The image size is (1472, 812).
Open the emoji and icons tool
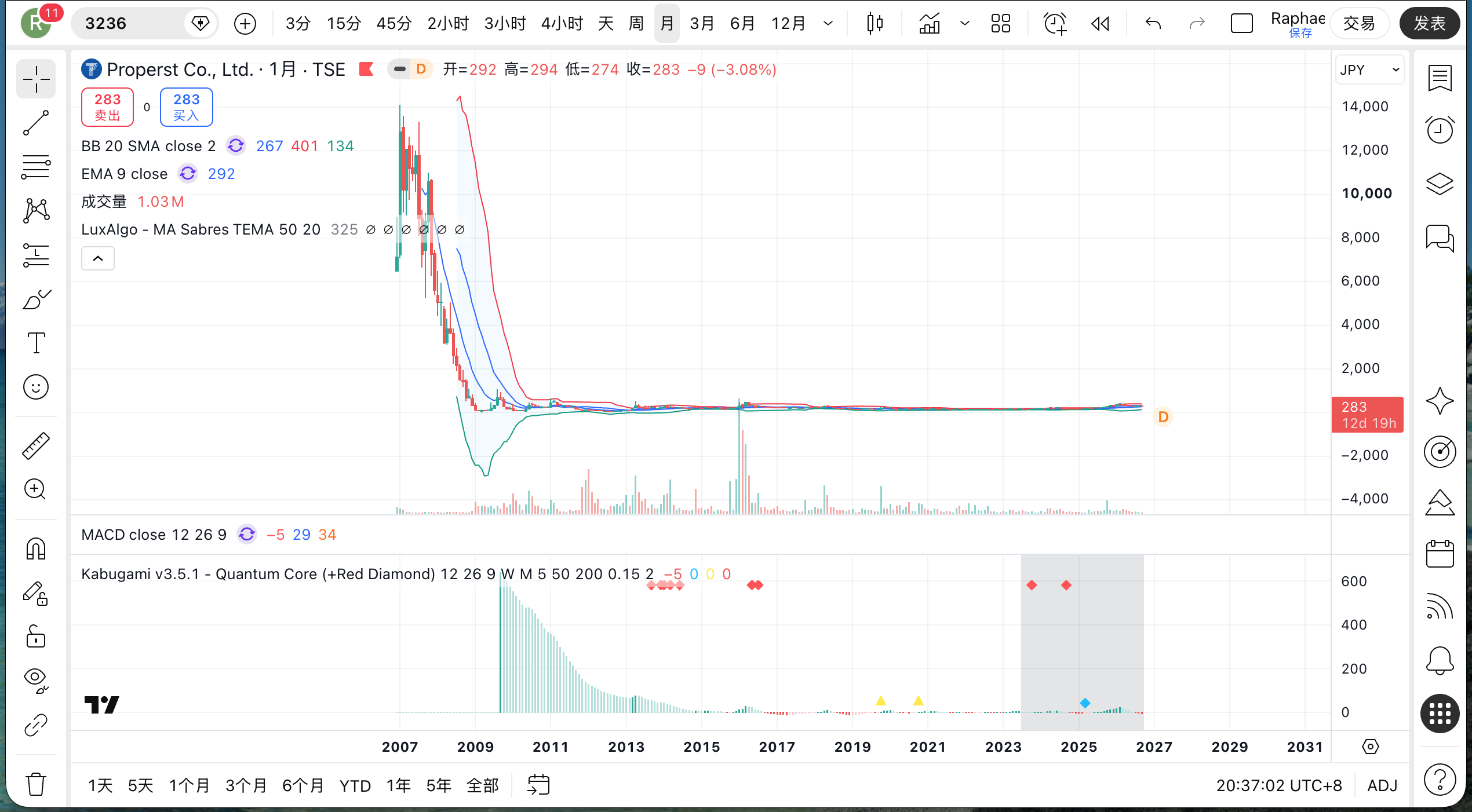(36, 387)
